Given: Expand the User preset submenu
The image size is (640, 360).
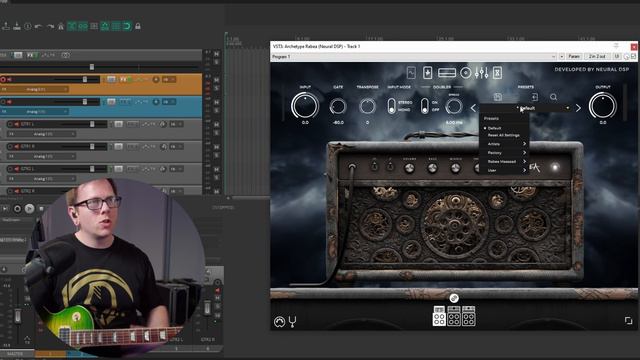Looking at the screenshot, I should [x=504, y=170].
